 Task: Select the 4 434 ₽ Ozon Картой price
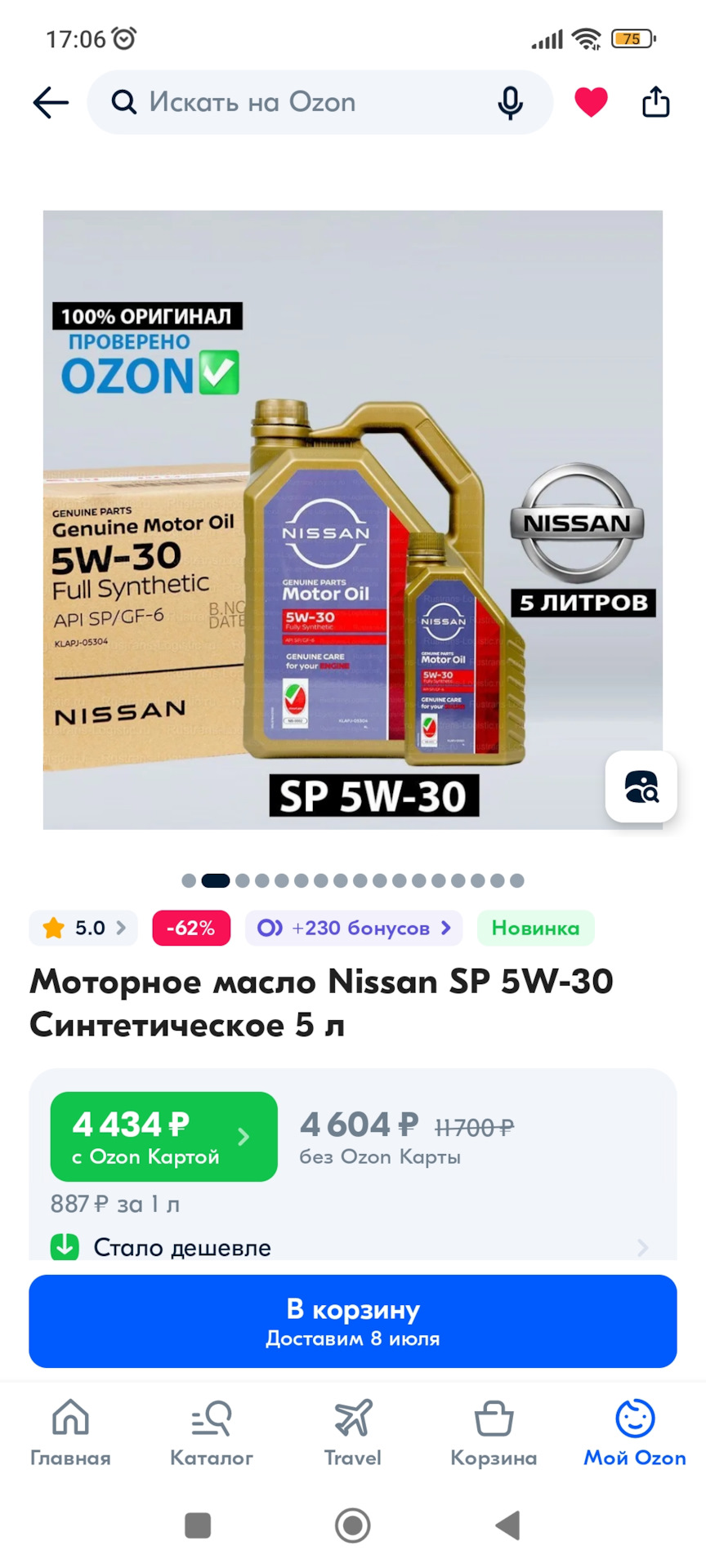[164, 1137]
